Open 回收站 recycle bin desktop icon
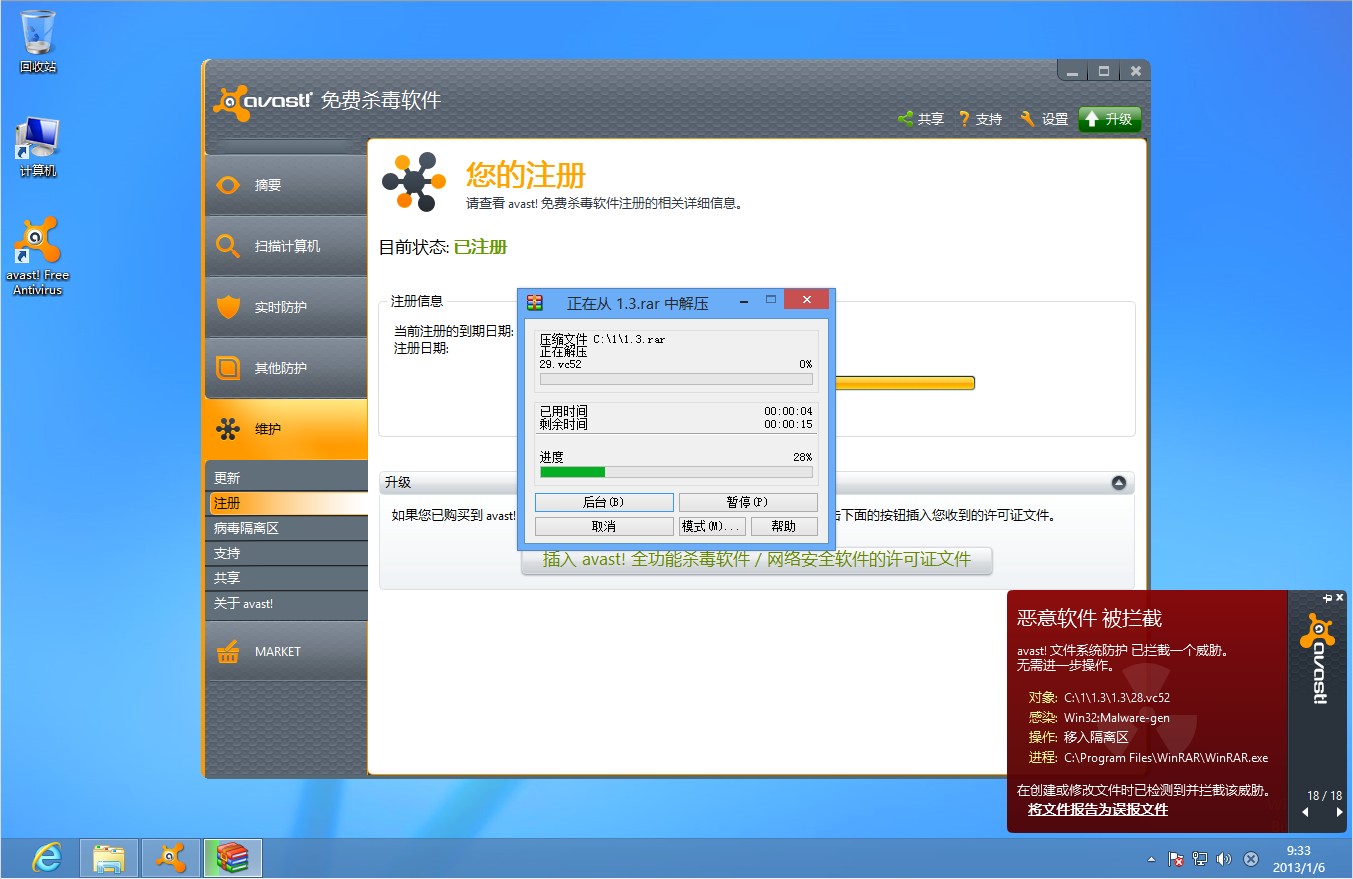The width and height of the screenshot is (1353, 879). pyautogui.click(x=38, y=42)
